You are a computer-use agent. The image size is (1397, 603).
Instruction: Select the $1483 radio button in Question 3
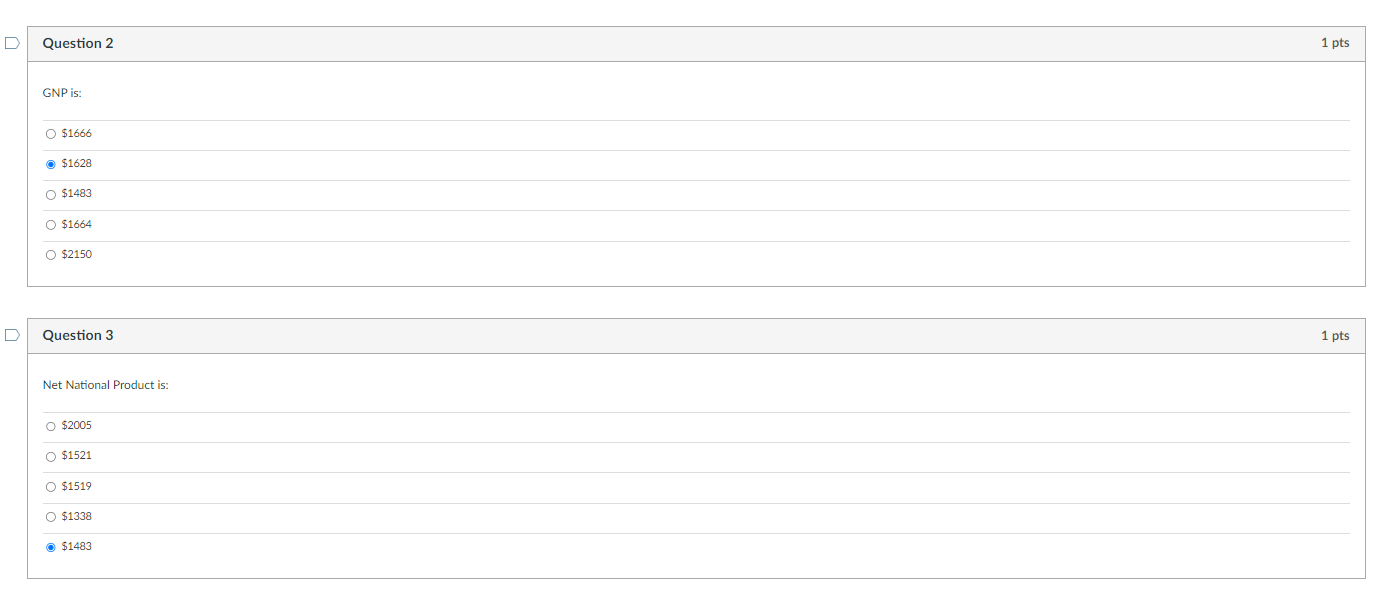50,546
